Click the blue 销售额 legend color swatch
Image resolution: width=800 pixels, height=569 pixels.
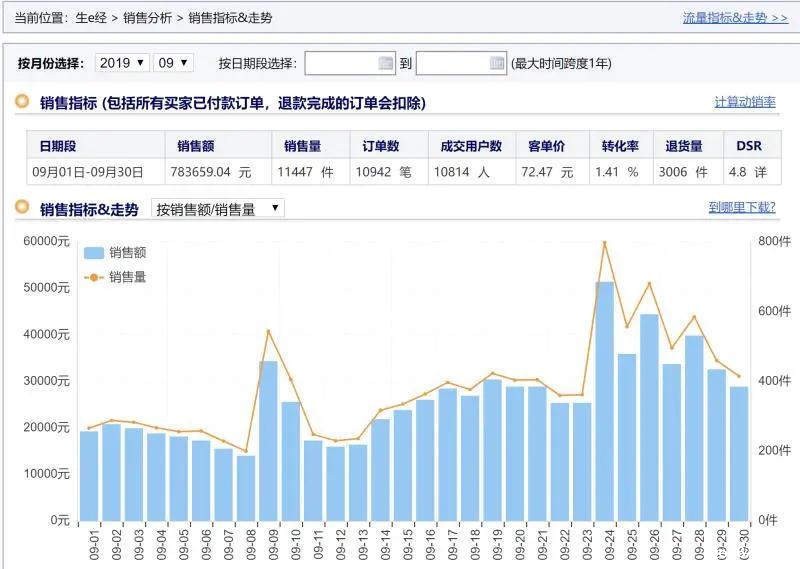(x=94, y=254)
